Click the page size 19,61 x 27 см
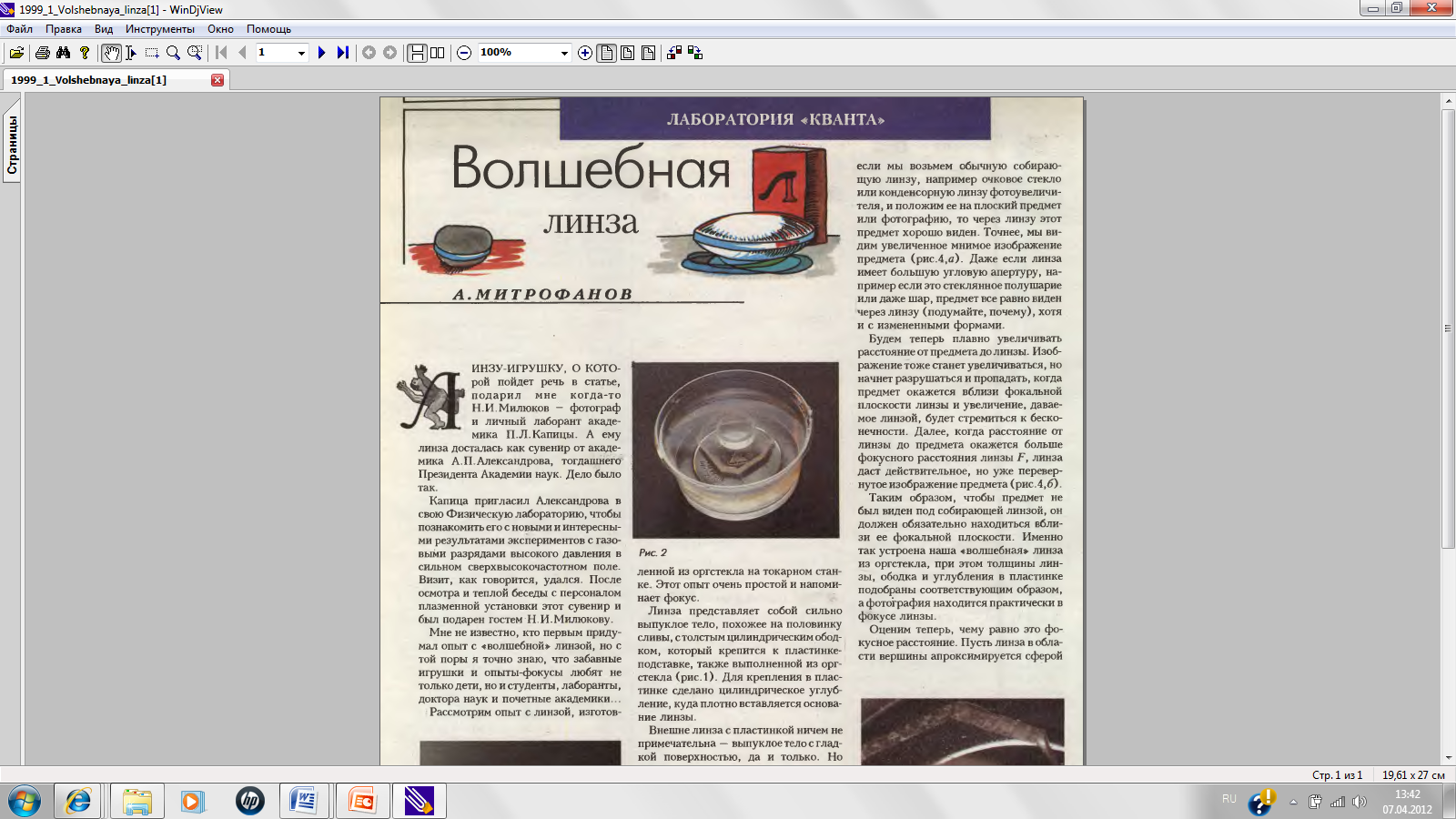 click(x=1413, y=775)
